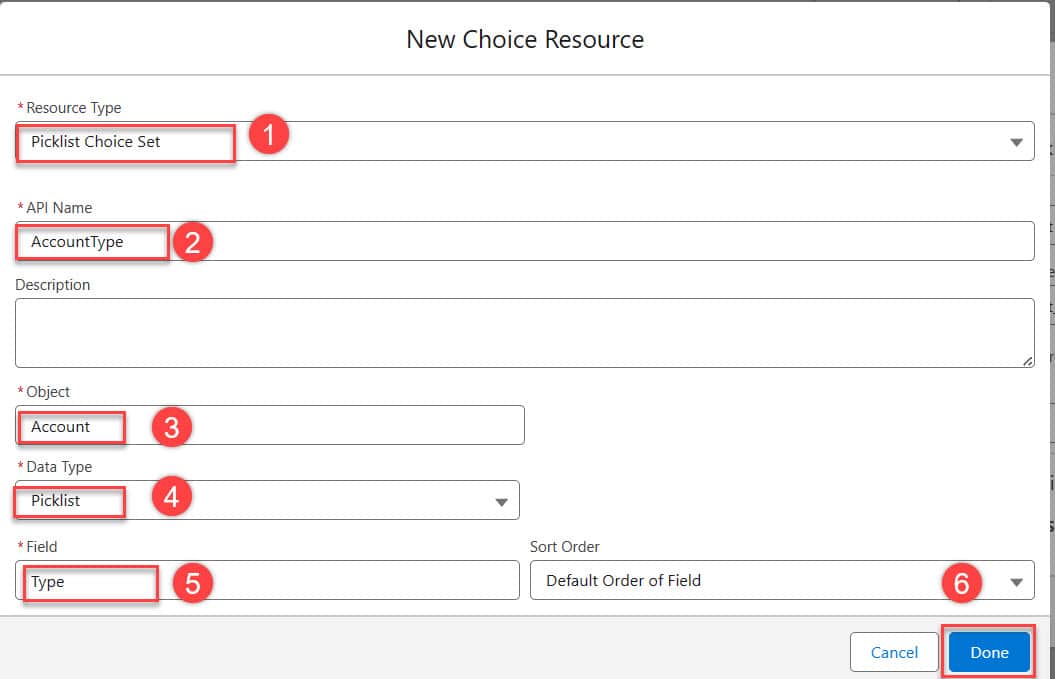
Task: Click the Done button
Action: click(x=989, y=652)
